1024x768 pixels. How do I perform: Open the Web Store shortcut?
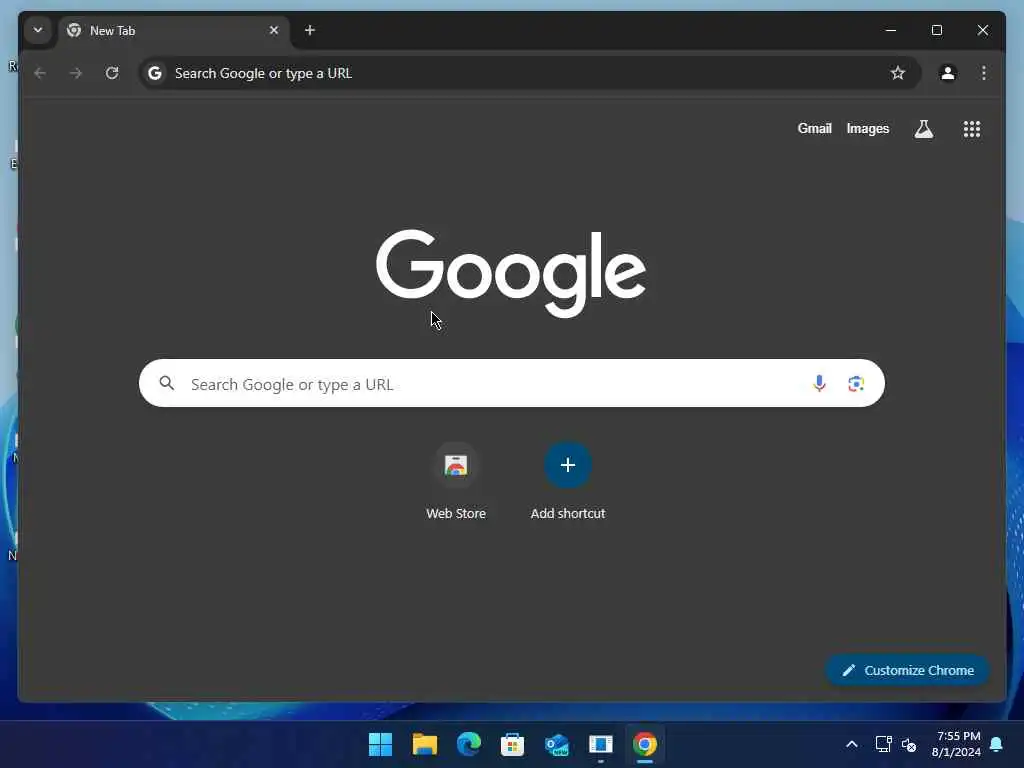point(456,481)
